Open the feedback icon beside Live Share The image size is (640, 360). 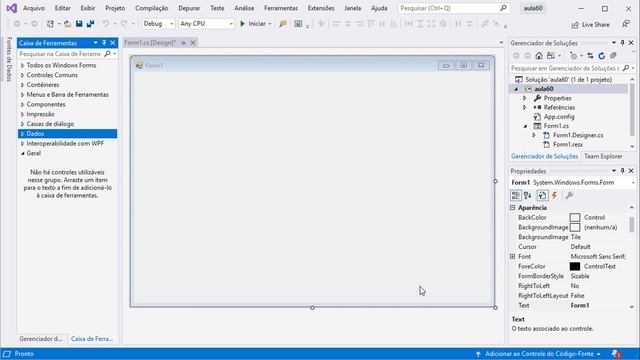(x=626, y=24)
